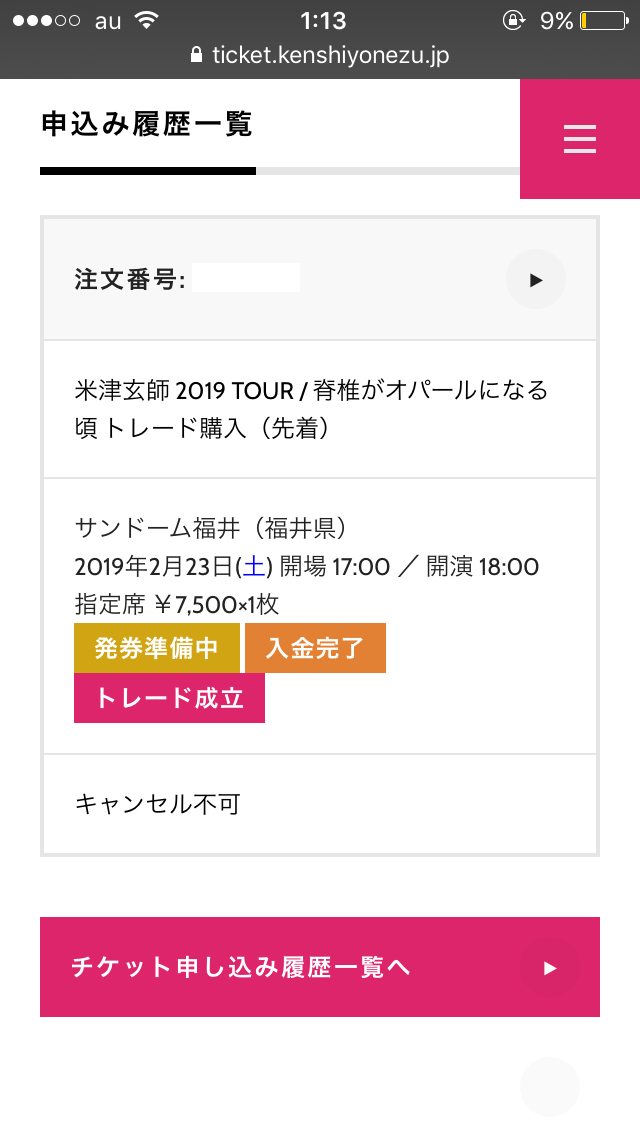Tap the signal strength dots
This screenshot has height=1136, width=640.
click(46, 21)
